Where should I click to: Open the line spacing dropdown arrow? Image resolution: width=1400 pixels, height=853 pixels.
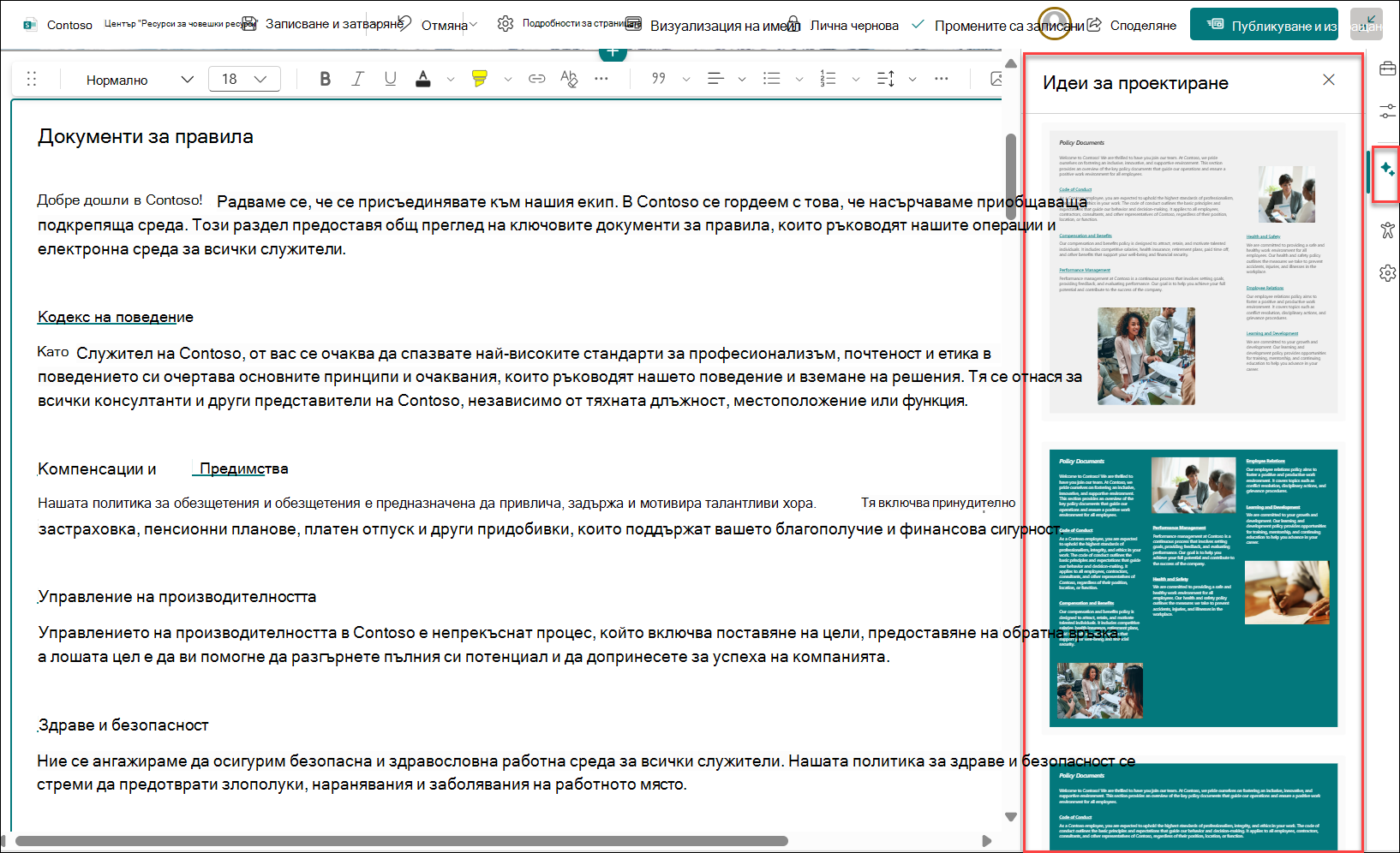(912, 79)
